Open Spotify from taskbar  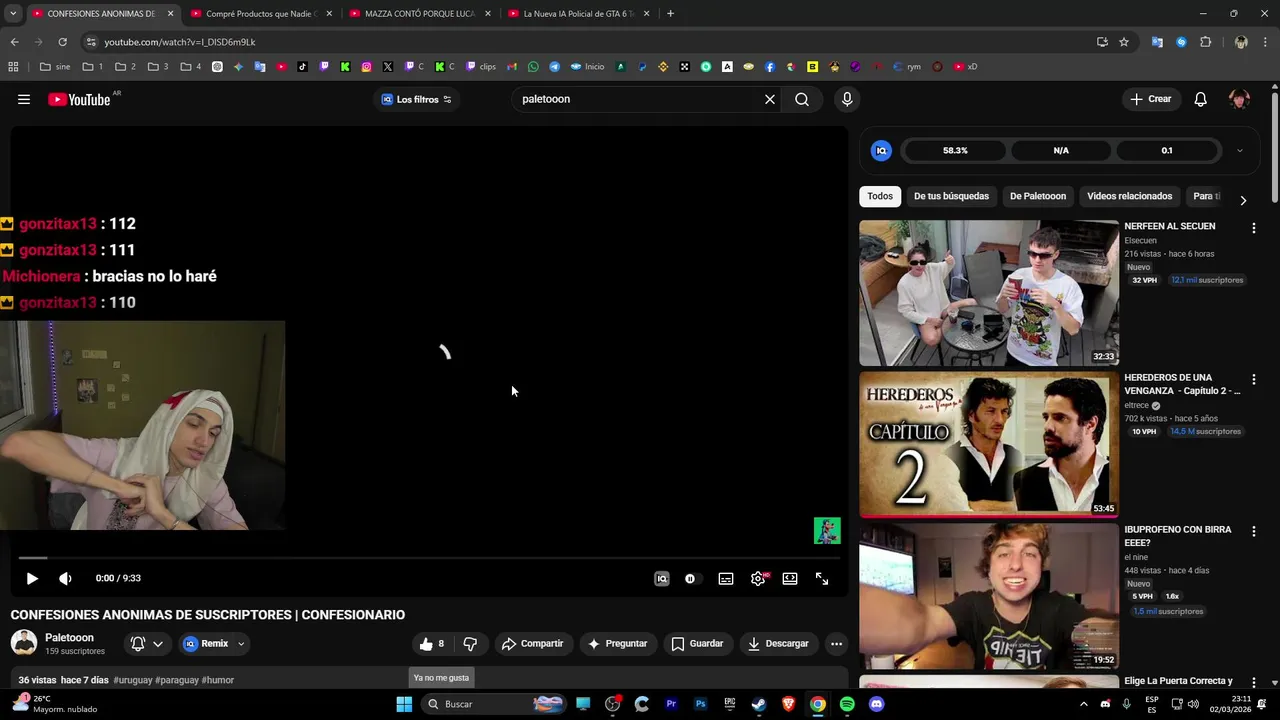click(847, 704)
